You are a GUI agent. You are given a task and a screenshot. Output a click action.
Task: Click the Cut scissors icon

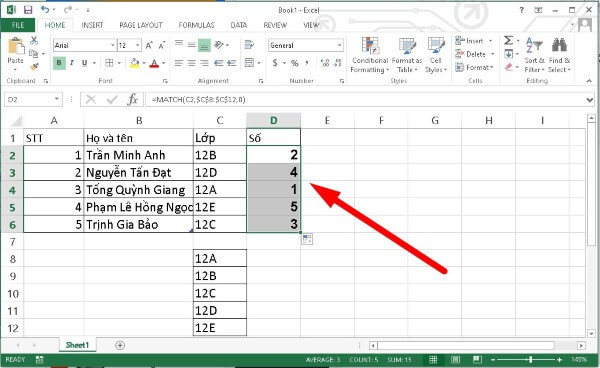click(x=34, y=40)
